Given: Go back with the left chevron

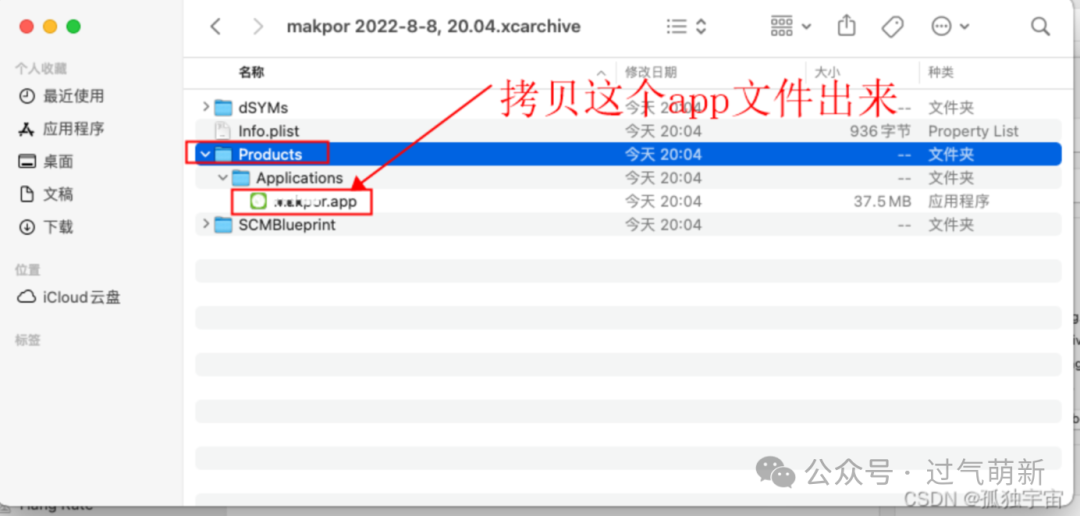Looking at the screenshot, I should coord(216,27).
